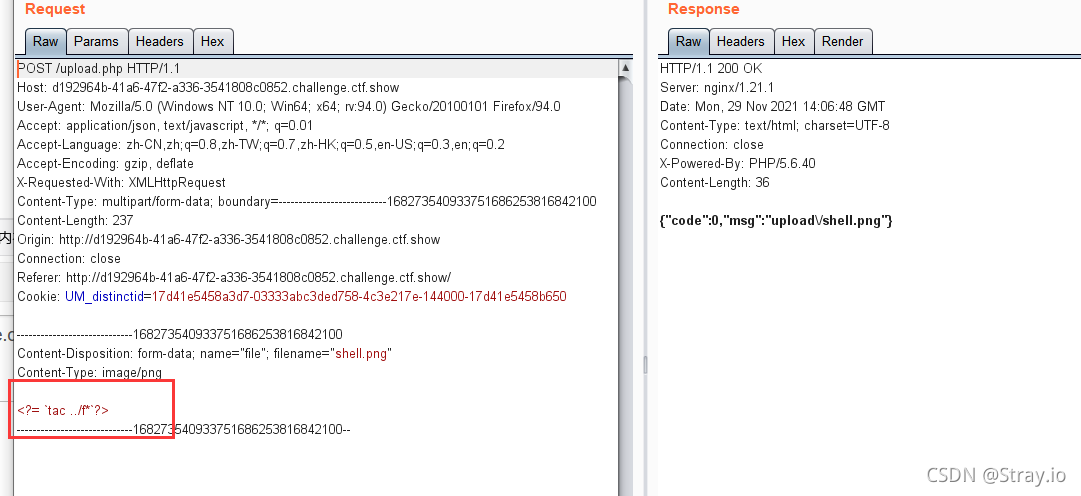
Task: Open the Response Render tab
Action: pyautogui.click(x=842, y=41)
